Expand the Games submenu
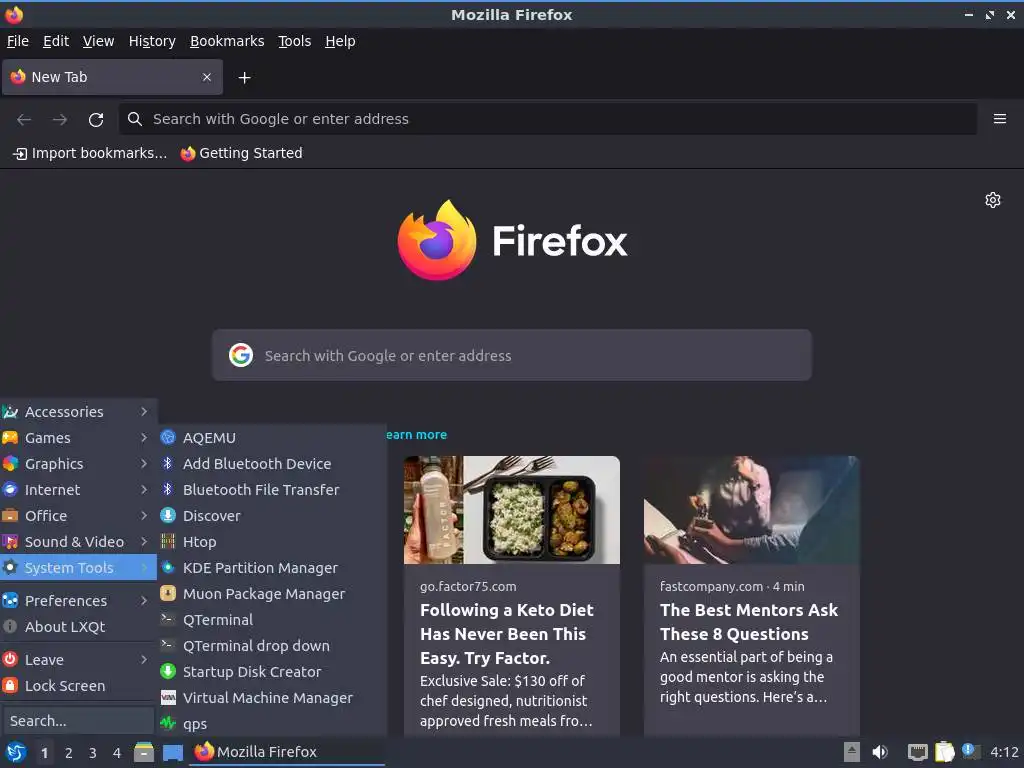1024x768 pixels. click(78, 438)
